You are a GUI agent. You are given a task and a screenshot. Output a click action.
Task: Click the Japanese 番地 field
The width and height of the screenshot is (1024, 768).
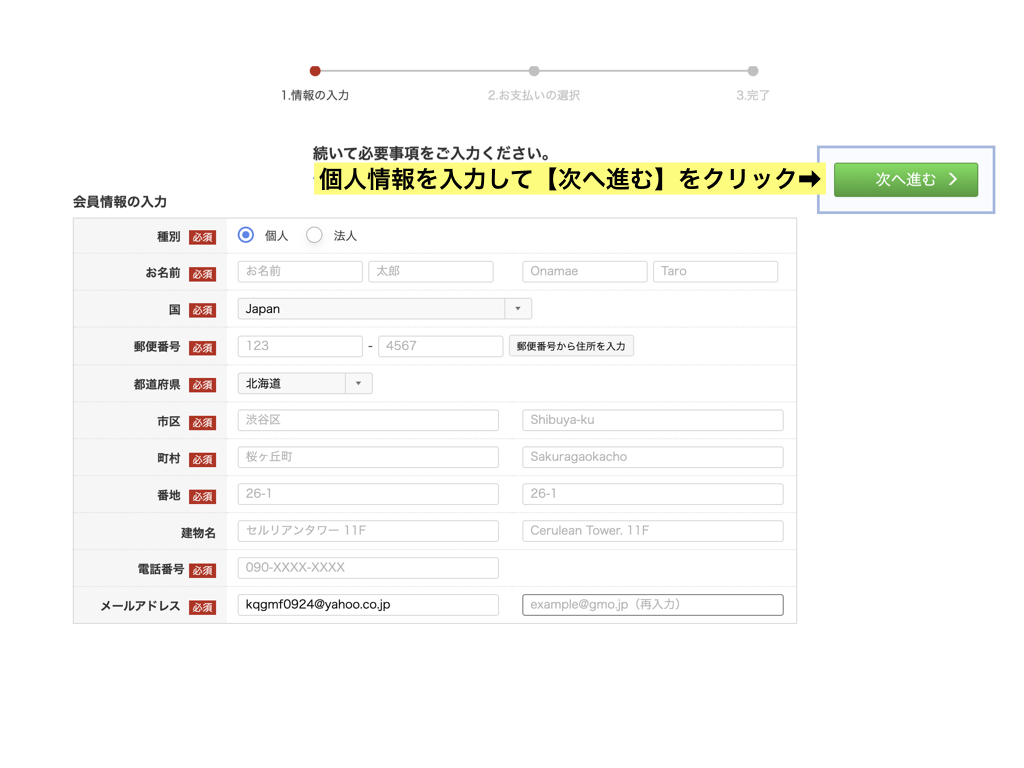point(368,494)
